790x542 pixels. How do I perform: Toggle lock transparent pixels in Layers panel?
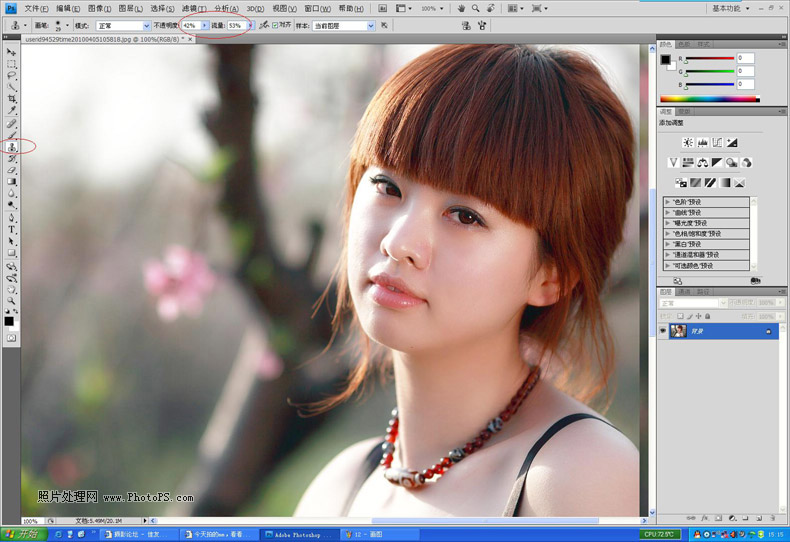pos(680,316)
